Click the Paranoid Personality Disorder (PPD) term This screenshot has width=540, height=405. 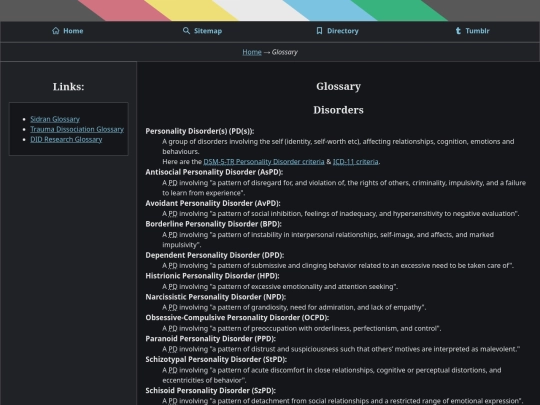click(x=210, y=339)
